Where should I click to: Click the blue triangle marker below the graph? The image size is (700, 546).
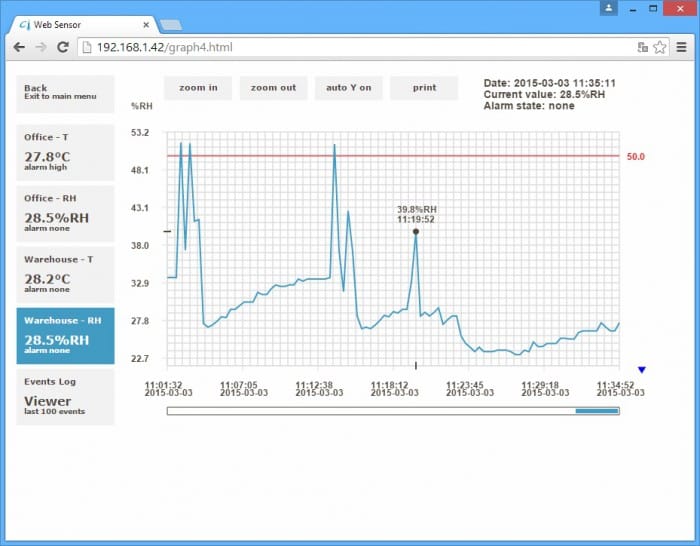[642, 370]
